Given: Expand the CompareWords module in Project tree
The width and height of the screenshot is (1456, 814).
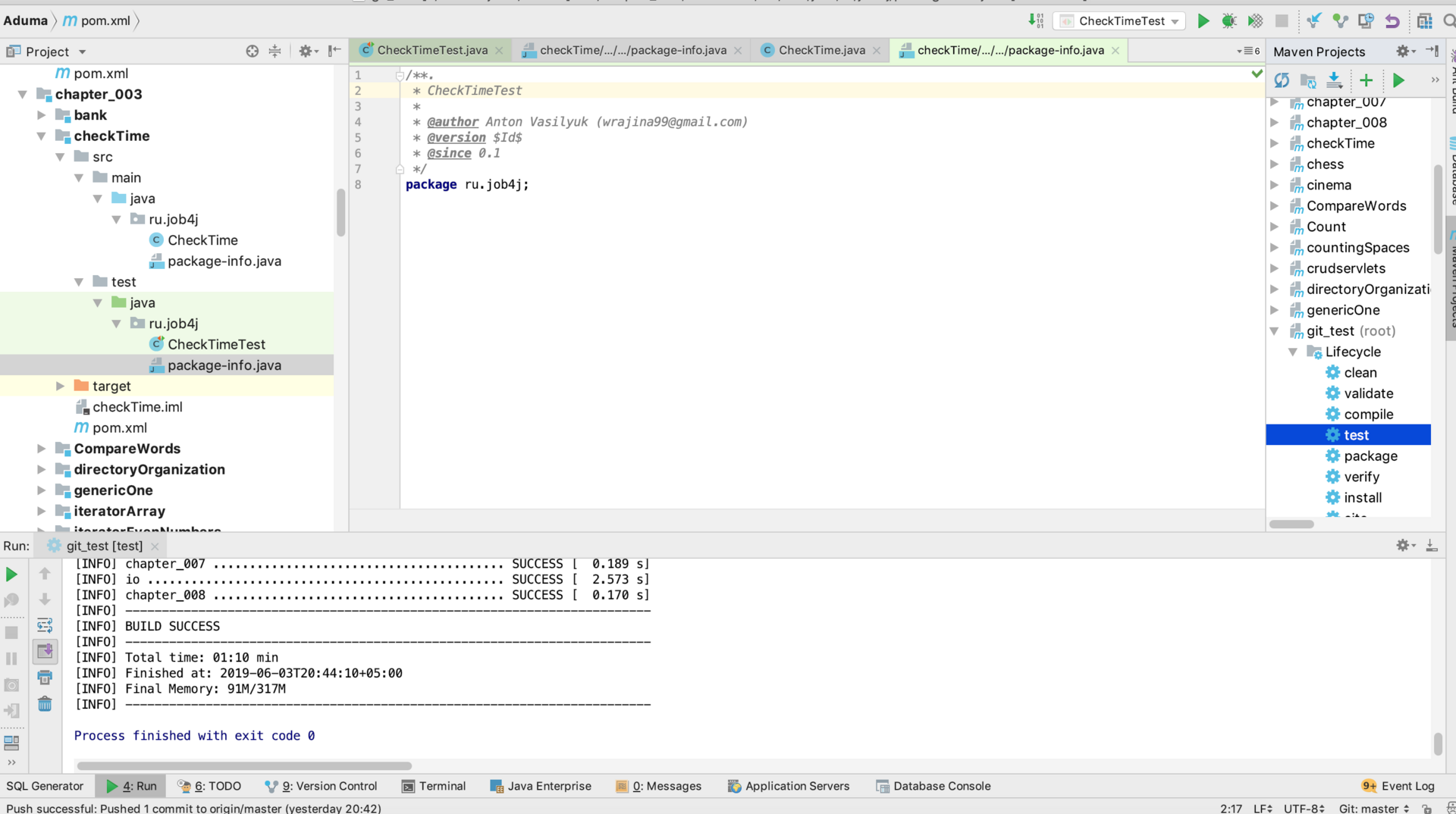Looking at the screenshot, I should [42, 449].
